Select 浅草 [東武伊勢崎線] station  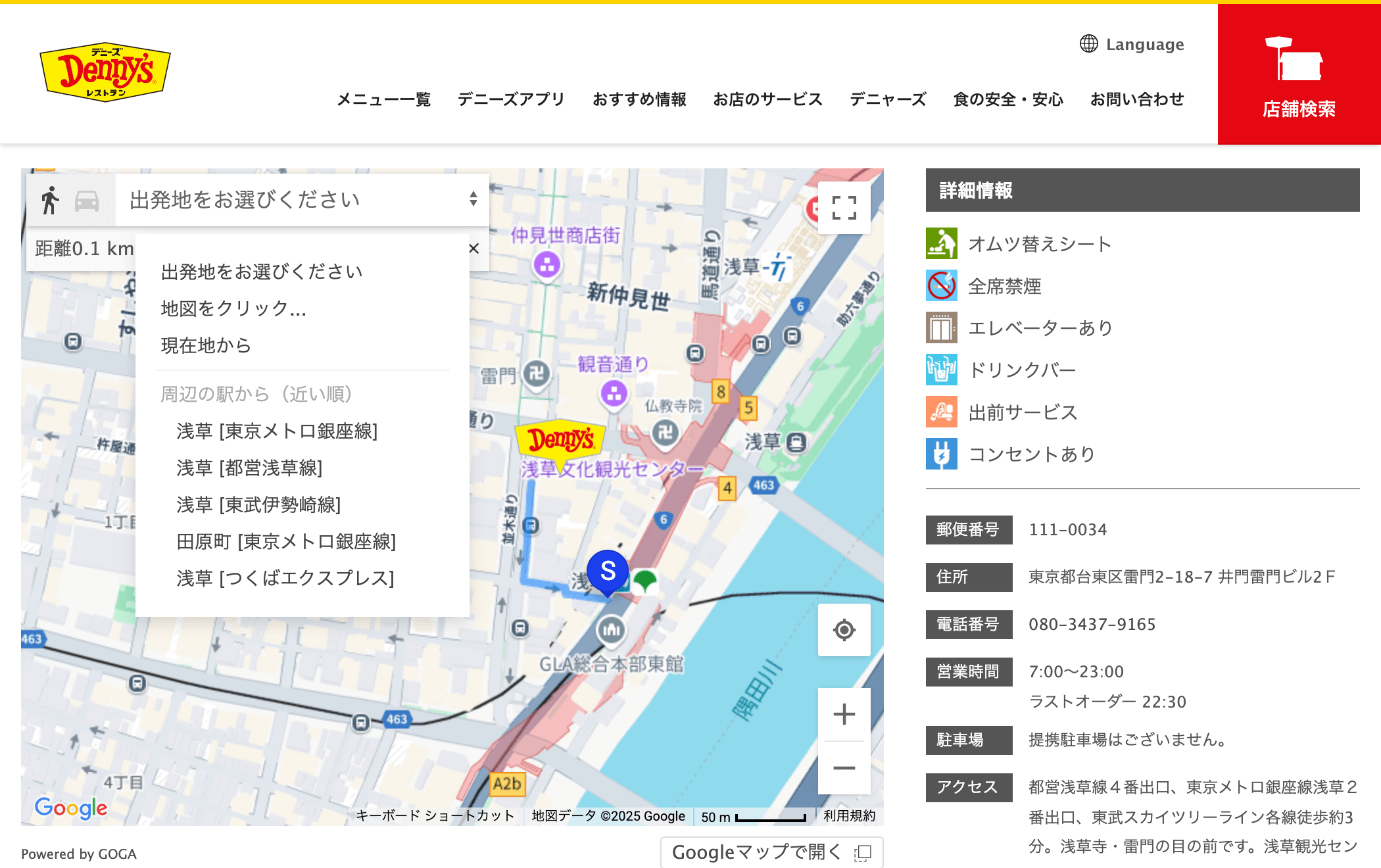[x=258, y=504]
